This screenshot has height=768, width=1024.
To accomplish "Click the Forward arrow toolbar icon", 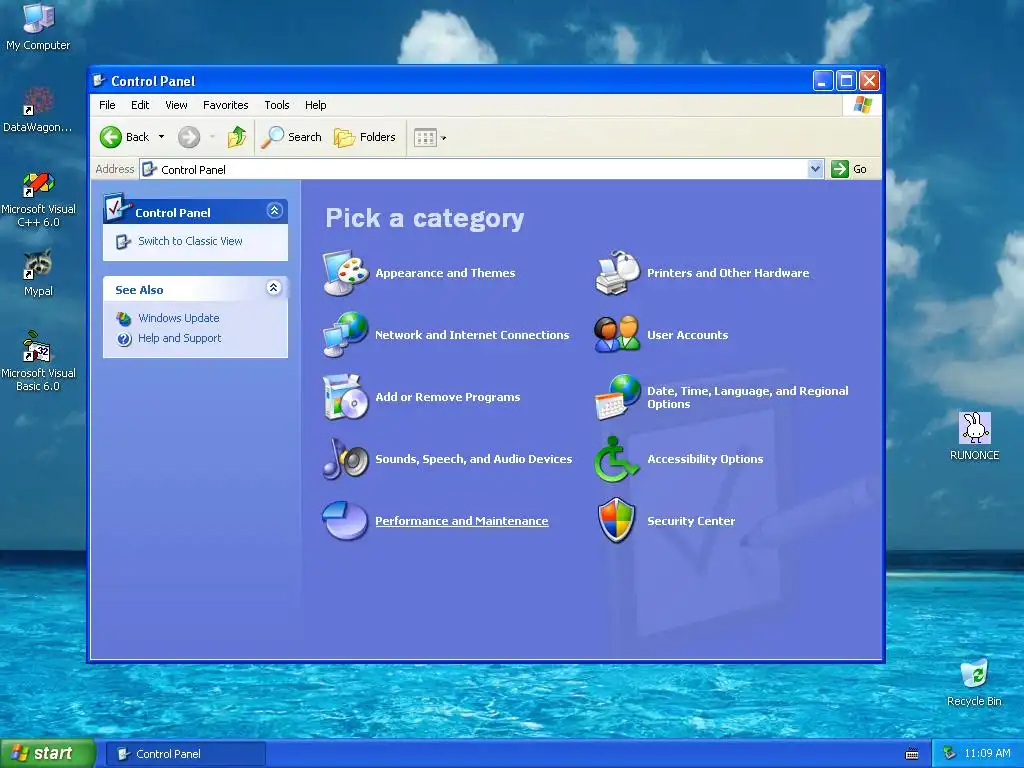I will click(x=189, y=137).
